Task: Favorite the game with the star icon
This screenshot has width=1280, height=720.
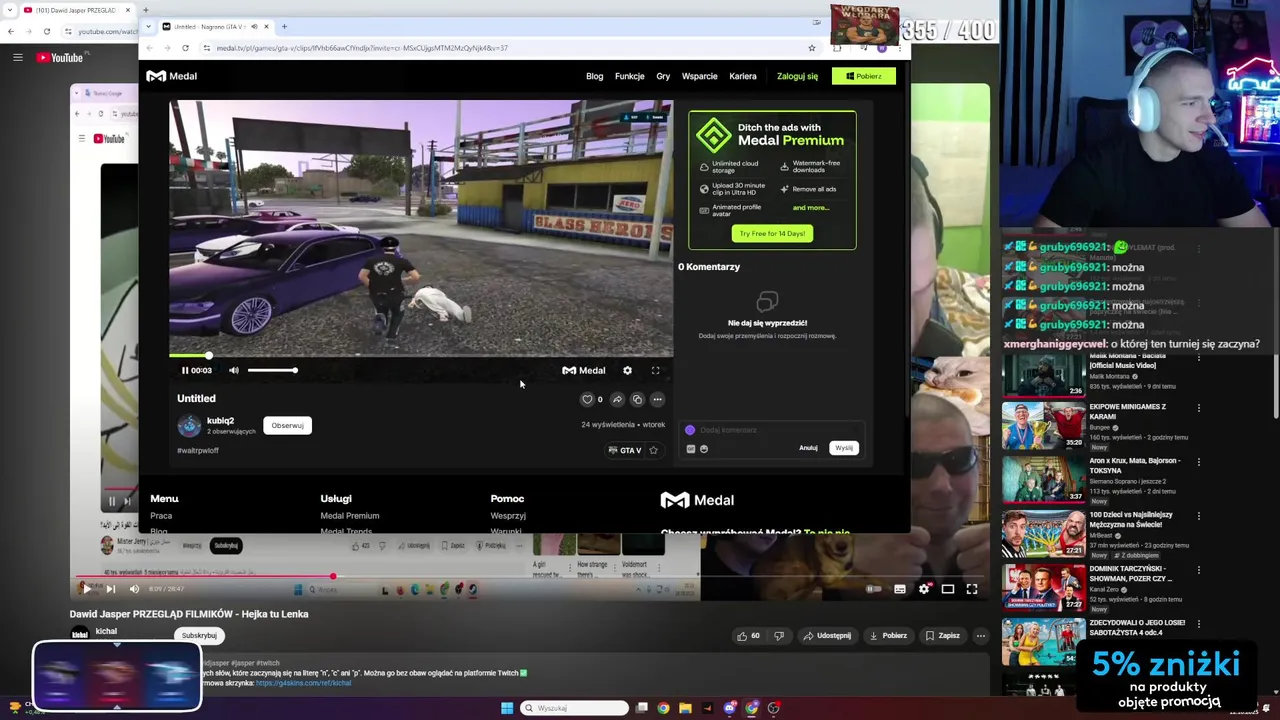Action: pyautogui.click(x=653, y=450)
